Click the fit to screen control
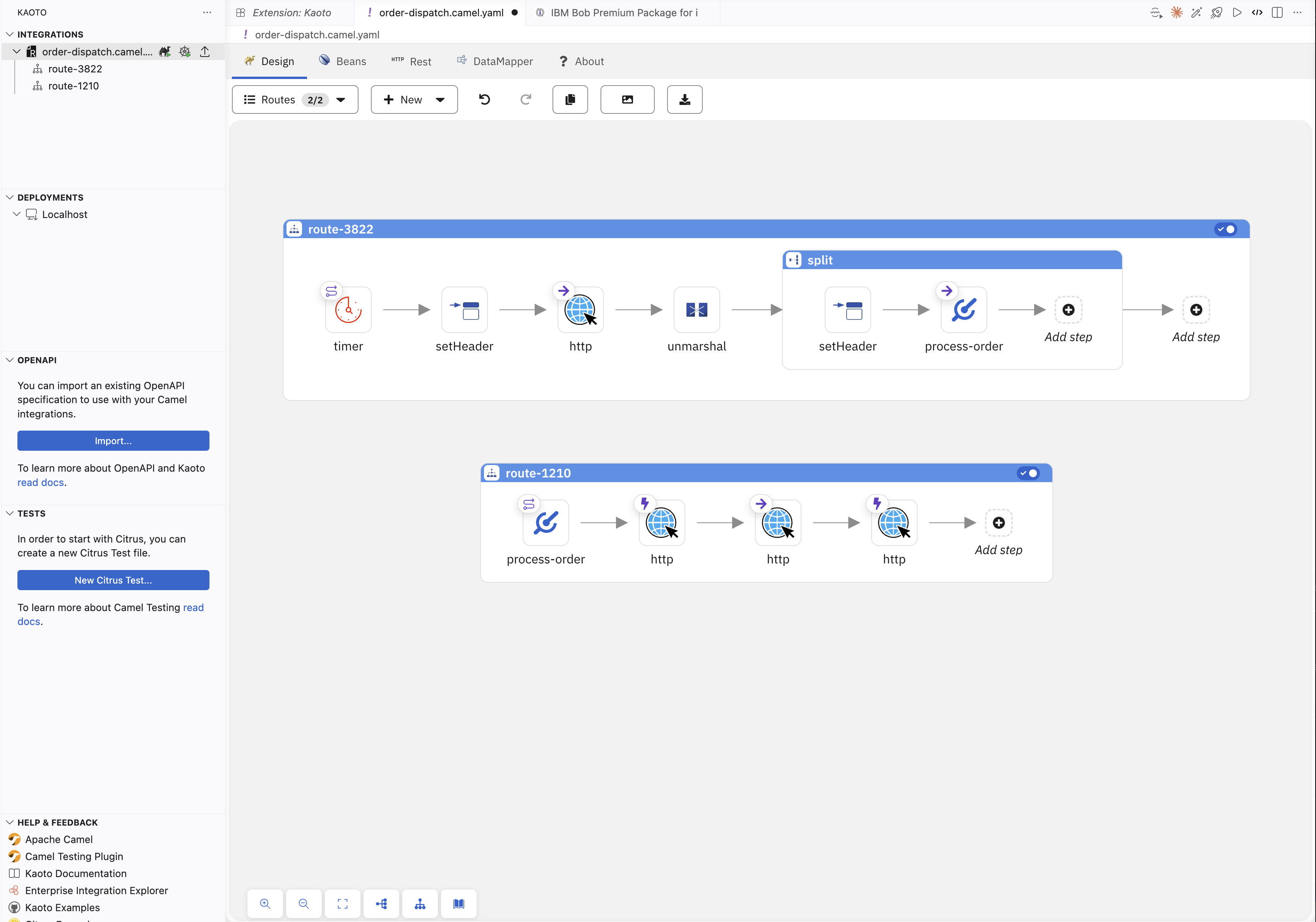The width and height of the screenshot is (1316, 922). (343, 904)
